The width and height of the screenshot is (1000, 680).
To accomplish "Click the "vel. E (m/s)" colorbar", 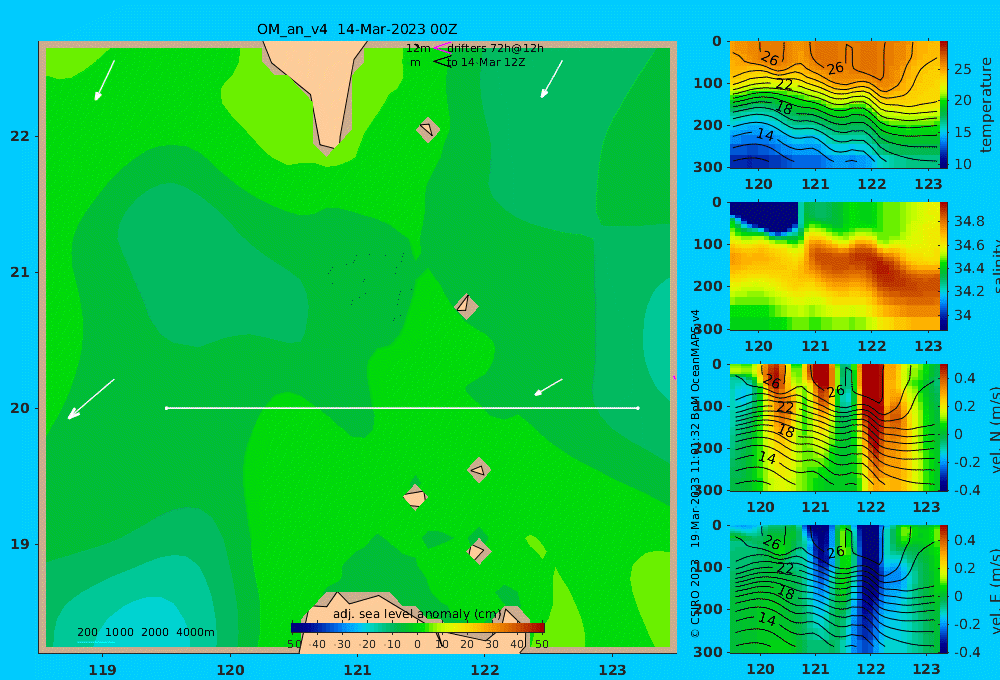I will coord(944,589).
